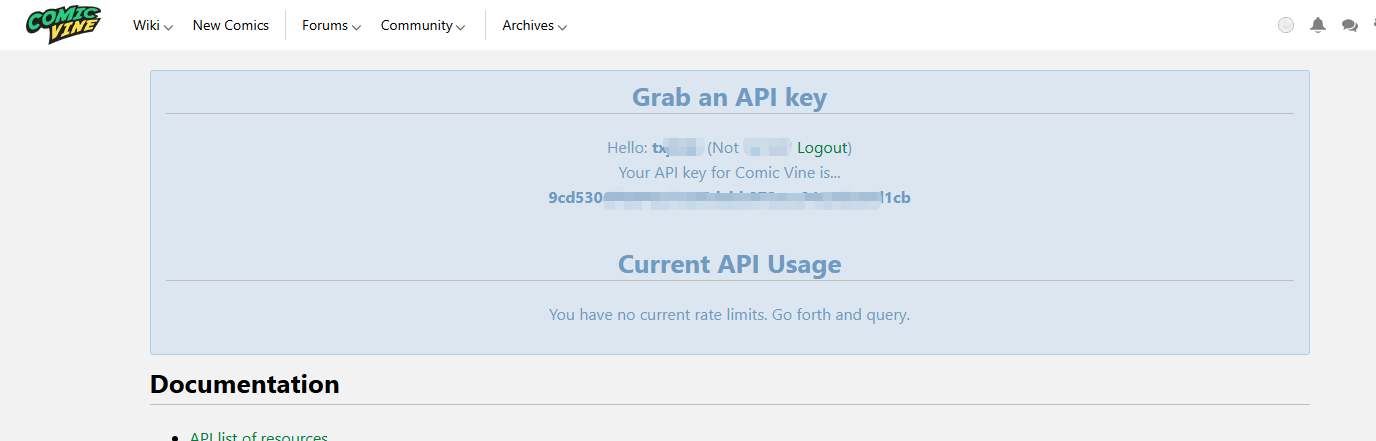Go to New Comics
This screenshot has width=1376, height=441.
(x=231, y=25)
